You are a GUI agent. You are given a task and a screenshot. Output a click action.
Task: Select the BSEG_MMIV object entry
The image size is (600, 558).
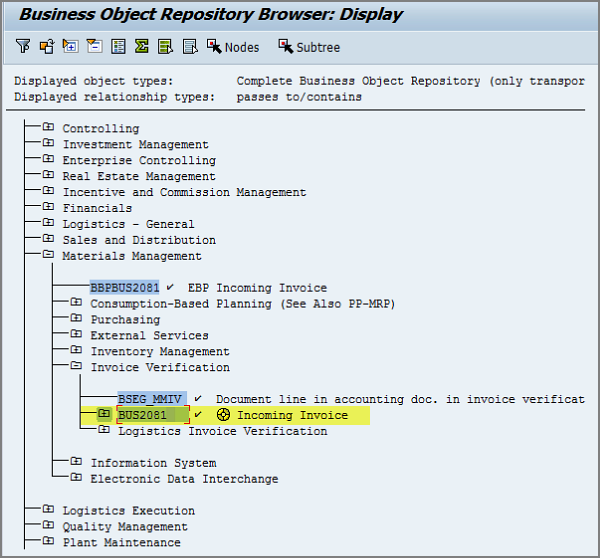152,399
